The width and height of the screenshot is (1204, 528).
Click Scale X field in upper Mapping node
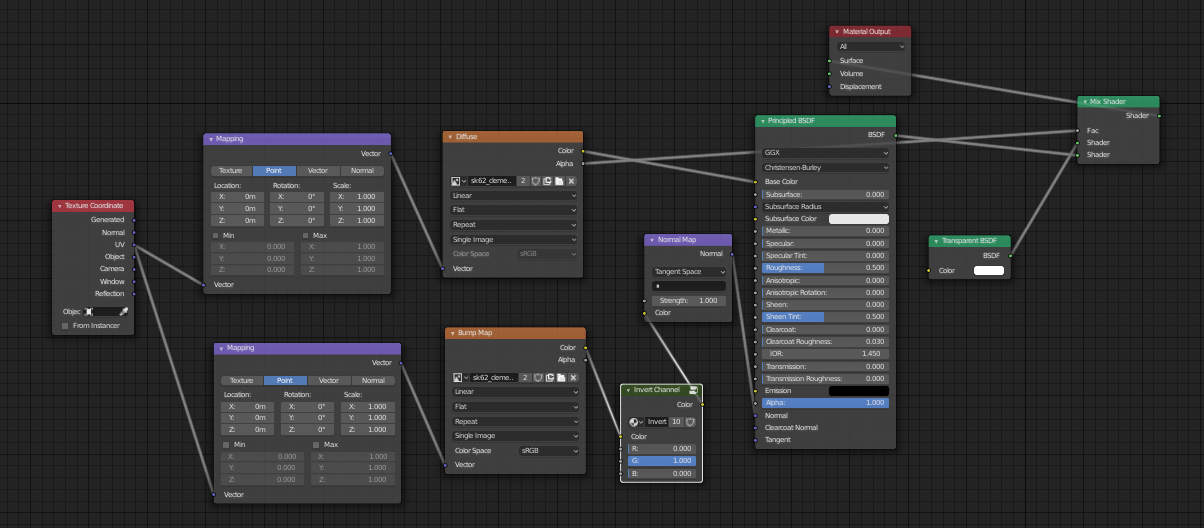357,197
